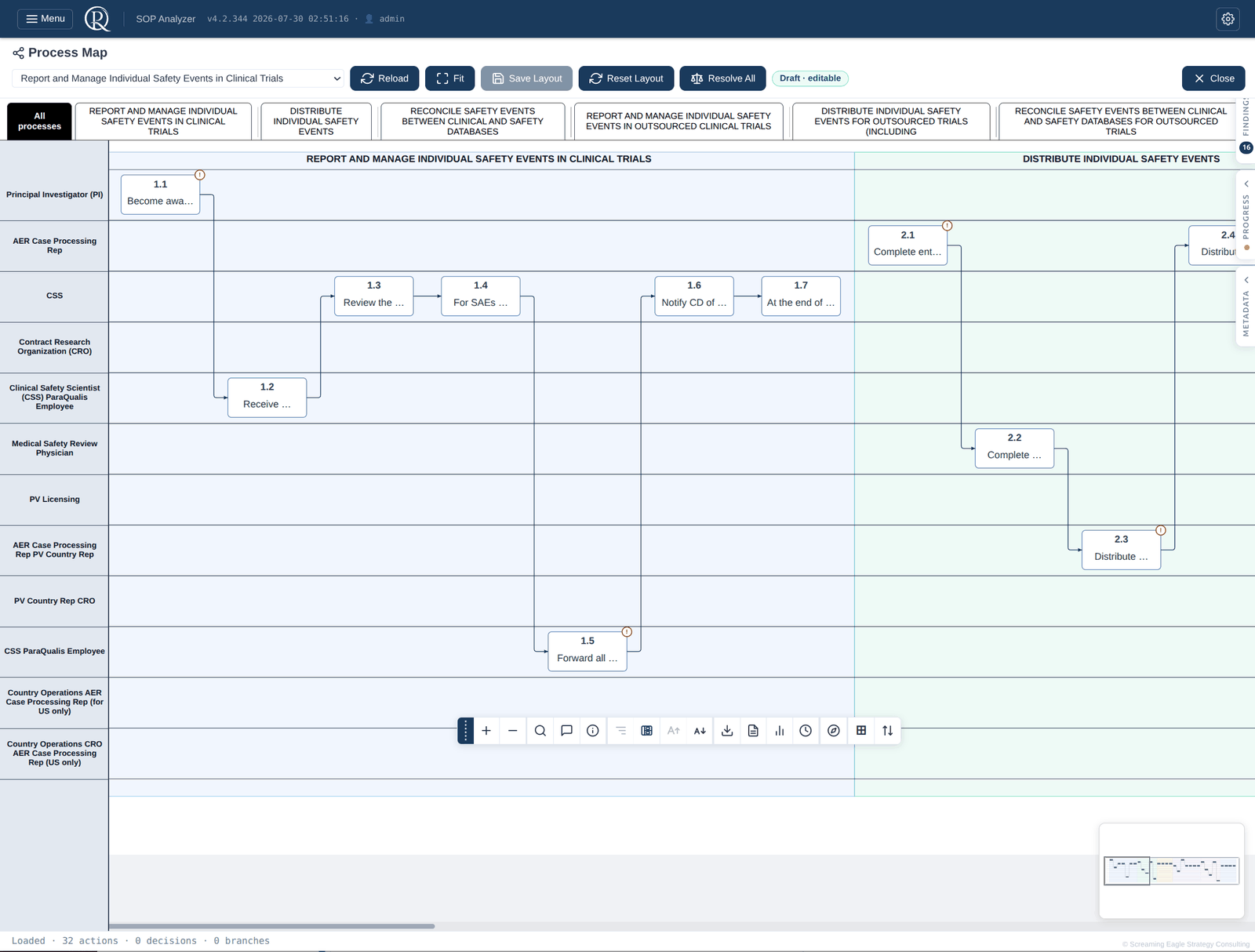
Task: Click the findings count badge 16
Action: coord(1246,147)
